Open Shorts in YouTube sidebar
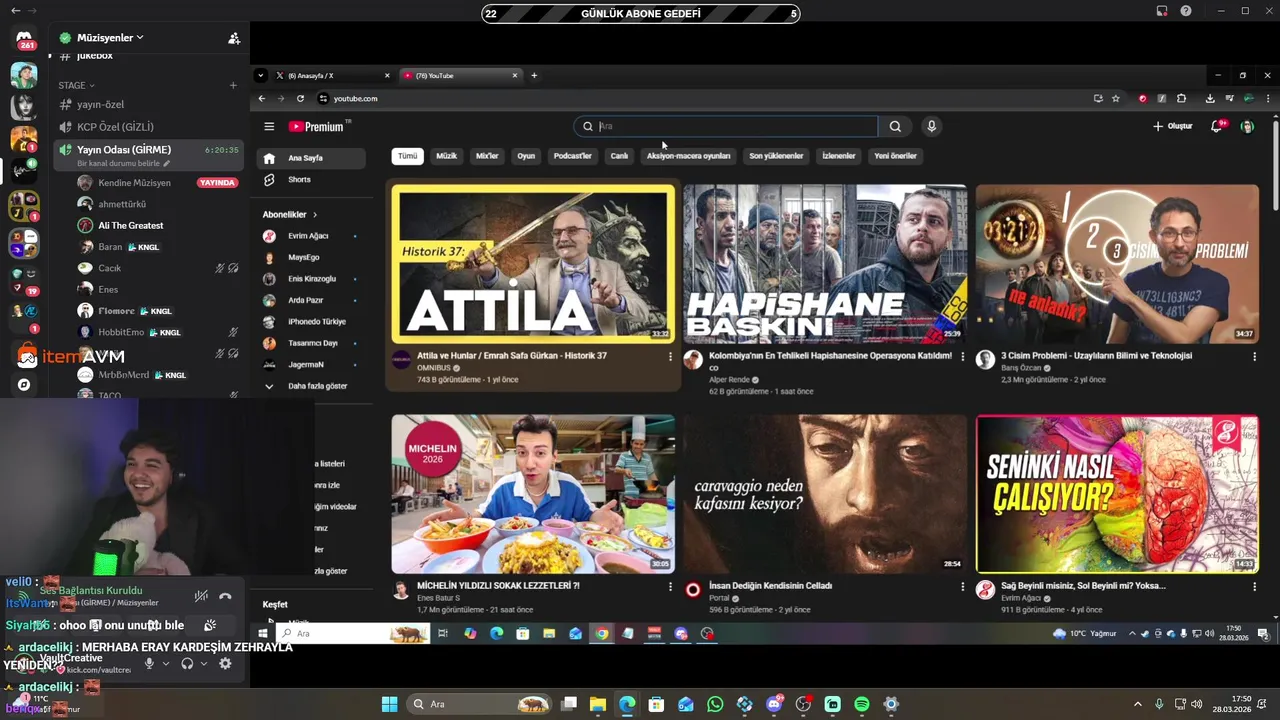 click(310, 180)
